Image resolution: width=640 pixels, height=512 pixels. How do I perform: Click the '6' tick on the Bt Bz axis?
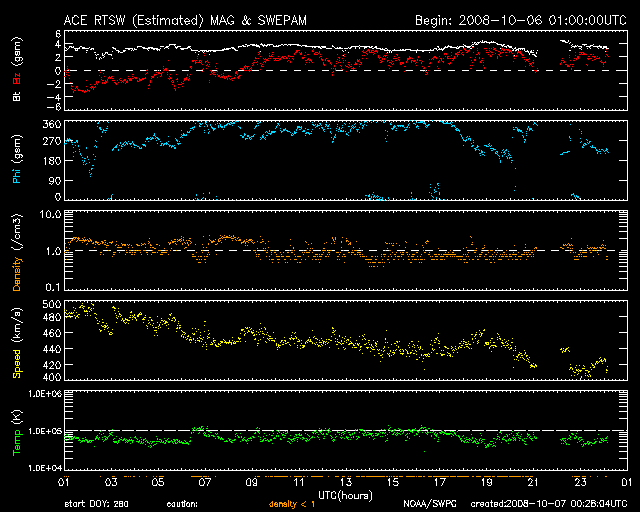58,33
